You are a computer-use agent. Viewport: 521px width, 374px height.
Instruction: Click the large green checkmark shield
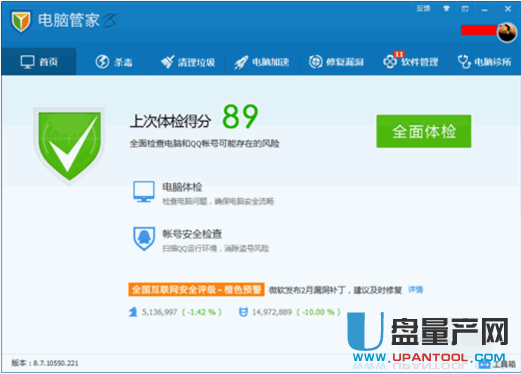69,146
